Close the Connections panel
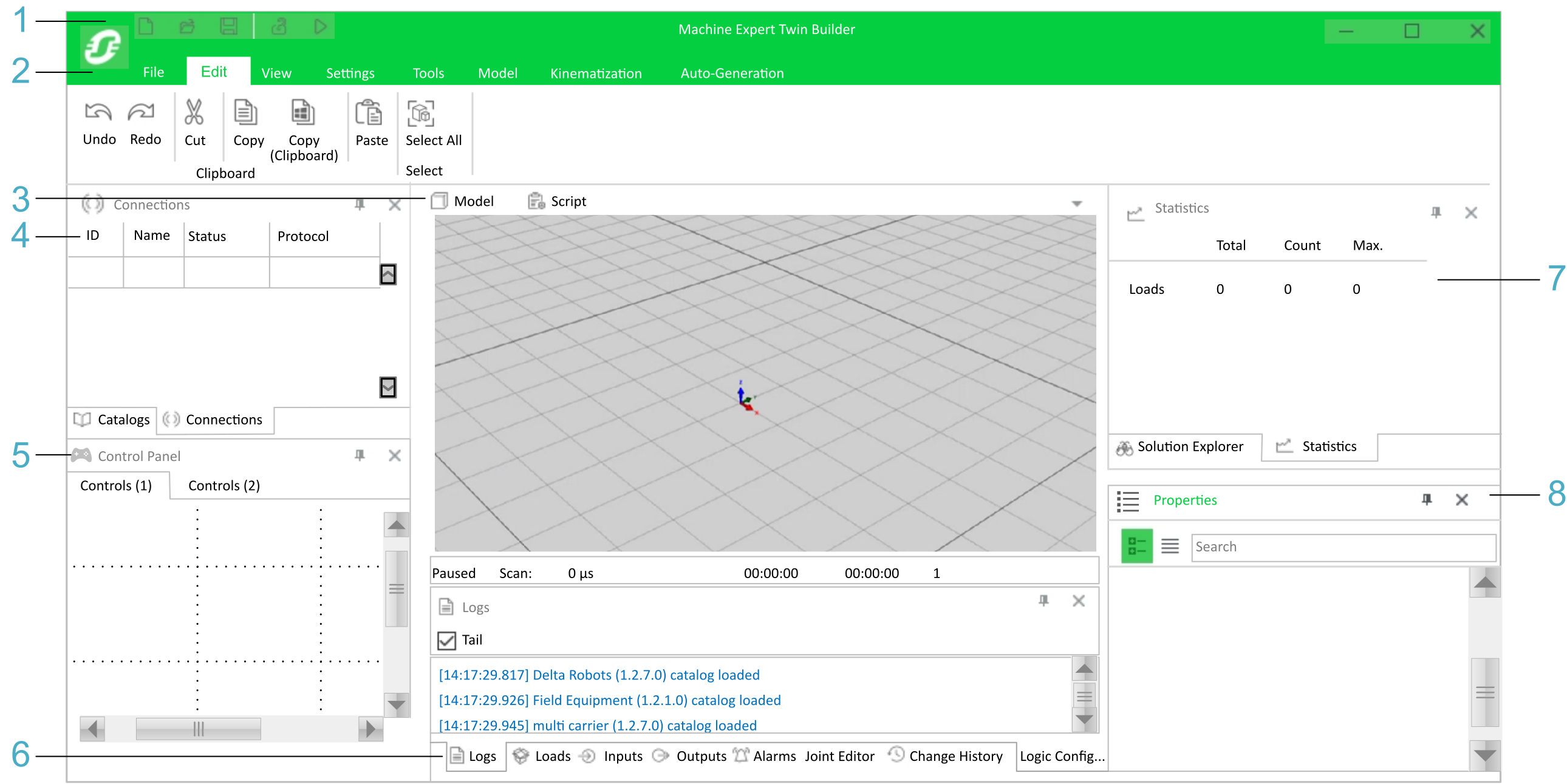Image resolution: width=1567 pixels, height=784 pixels. [x=395, y=205]
